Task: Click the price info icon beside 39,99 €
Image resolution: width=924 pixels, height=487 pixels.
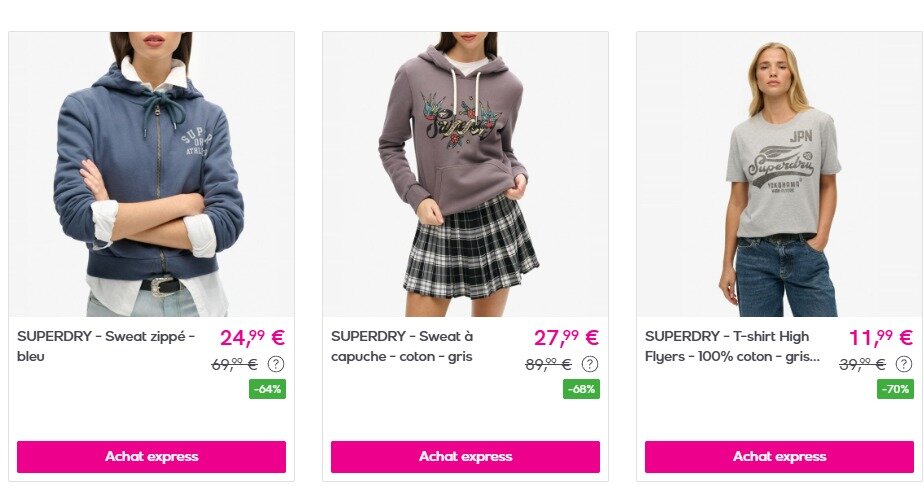Action: [904, 364]
